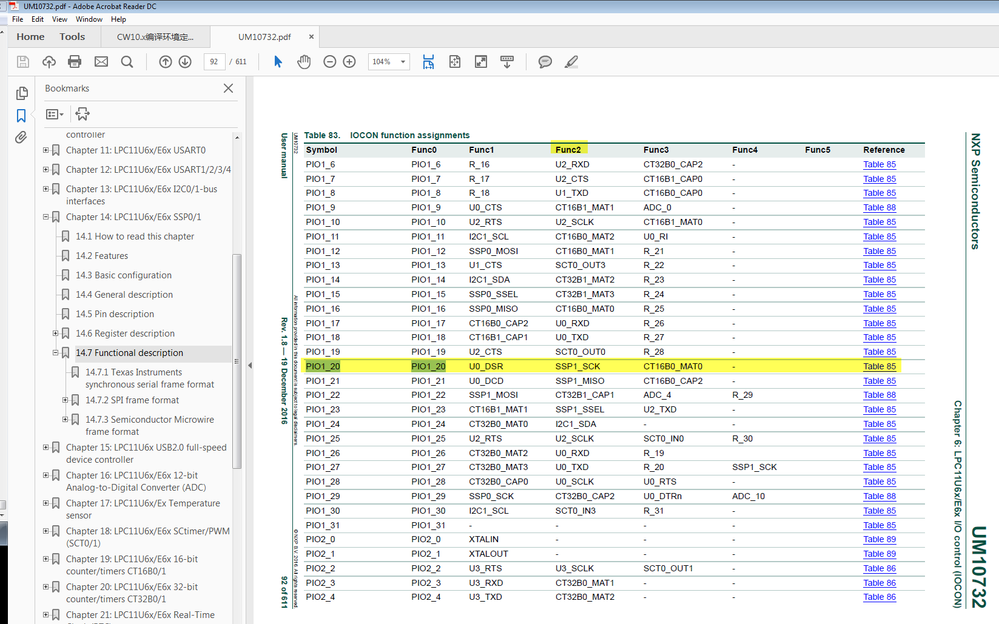Viewport: 999px width, 624px height.
Task: Switch to the Tools tab
Action: pos(72,37)
